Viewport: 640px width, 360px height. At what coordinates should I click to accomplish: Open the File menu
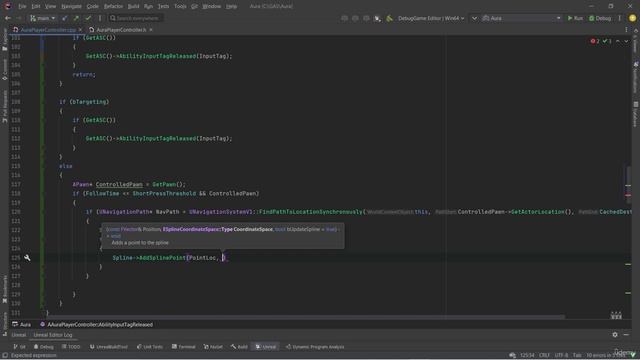click(22, 6)
